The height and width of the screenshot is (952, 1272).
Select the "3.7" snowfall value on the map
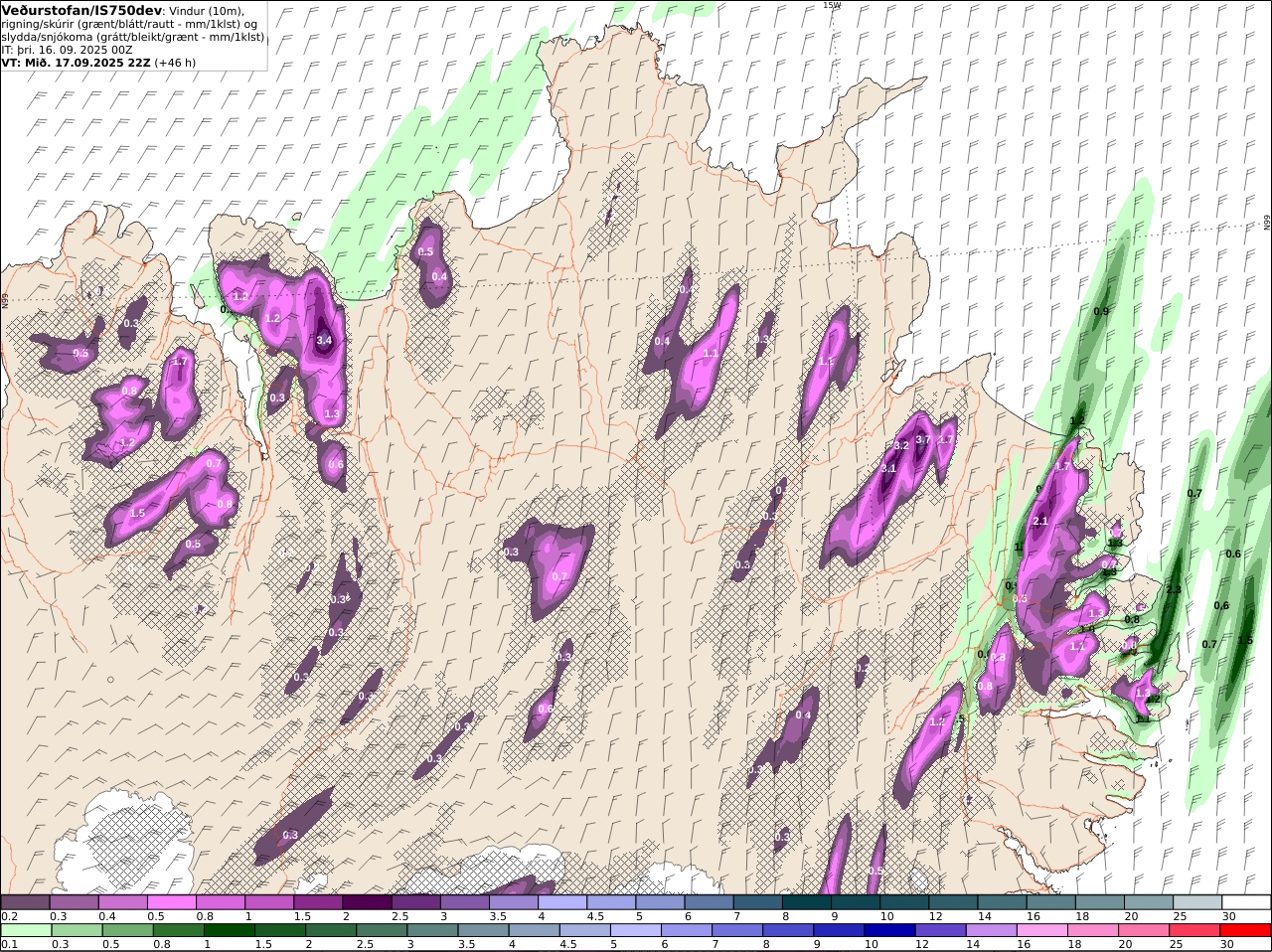tap(923, 439)
